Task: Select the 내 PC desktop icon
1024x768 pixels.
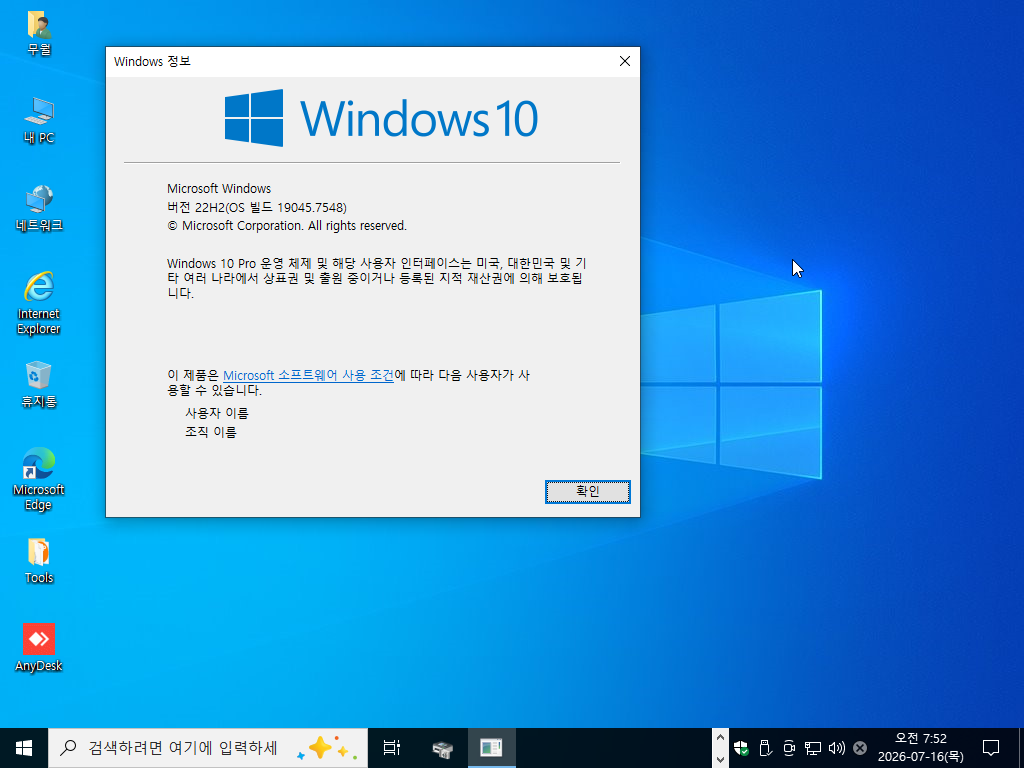Action: [x=39, y=120]
